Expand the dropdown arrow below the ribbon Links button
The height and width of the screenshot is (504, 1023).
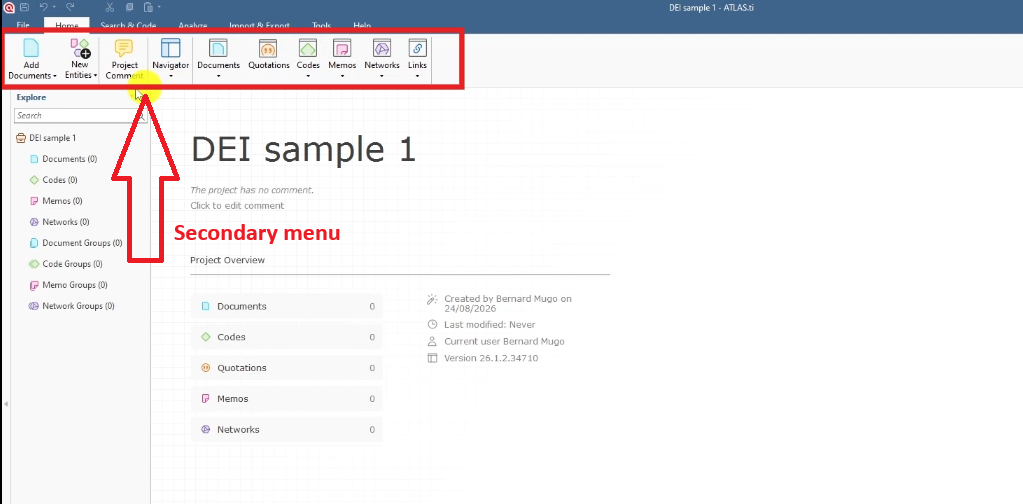click(x=418, y=76)
